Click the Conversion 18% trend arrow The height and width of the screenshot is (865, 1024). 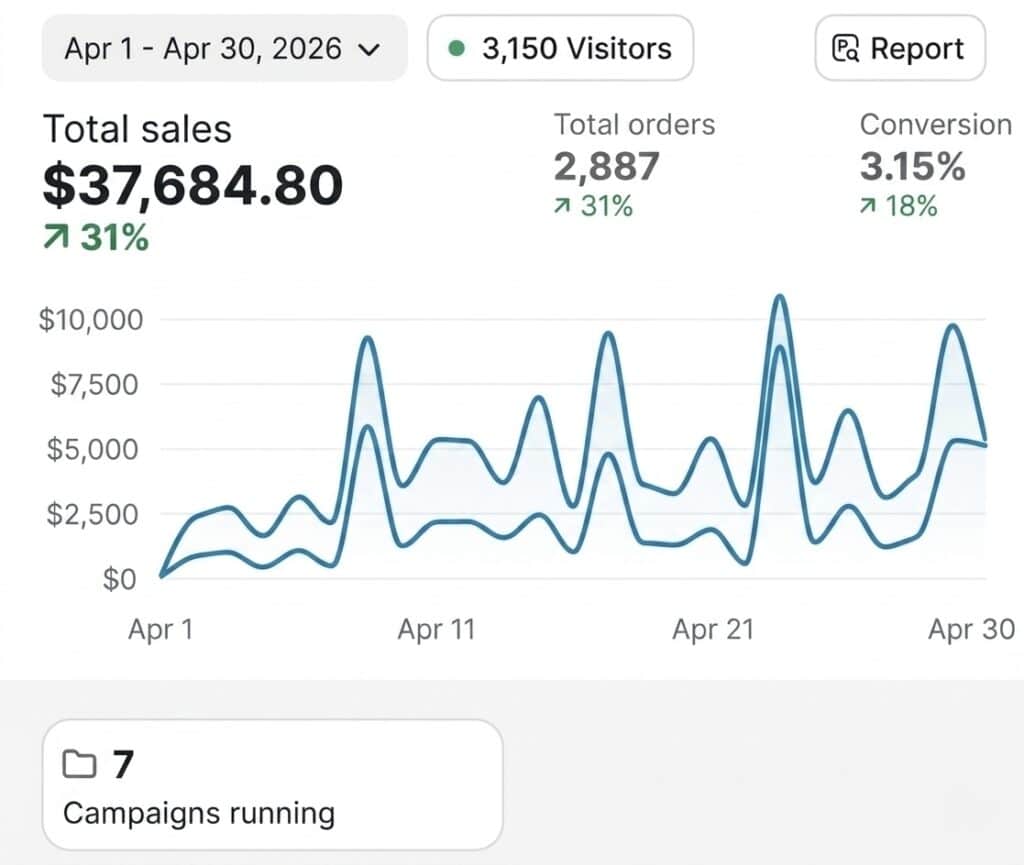click(867, 206)
